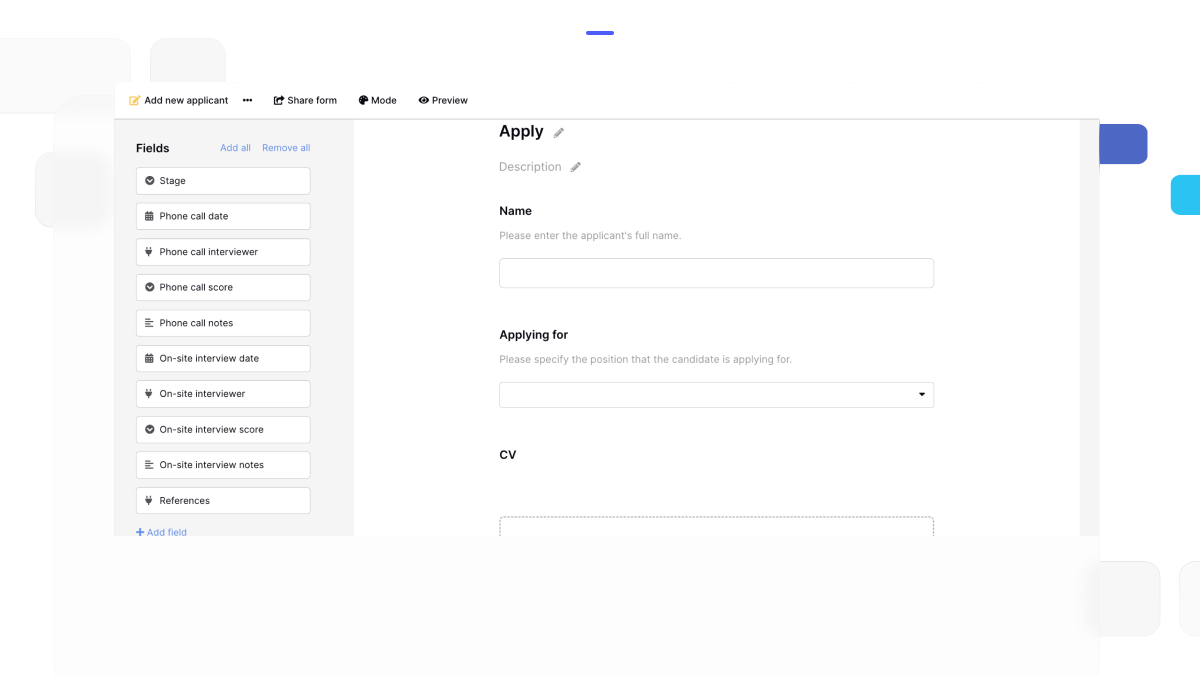Edit the Description using its pencil icon
This screenshot has width=1200, height=675.
point(575,168)
